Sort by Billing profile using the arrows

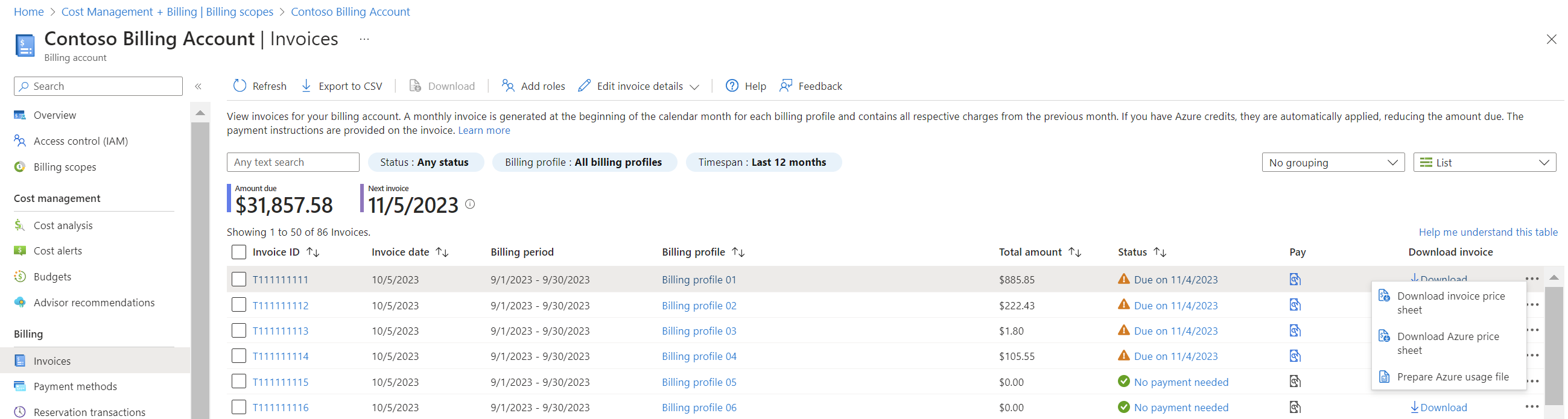[x=738, y=252]
